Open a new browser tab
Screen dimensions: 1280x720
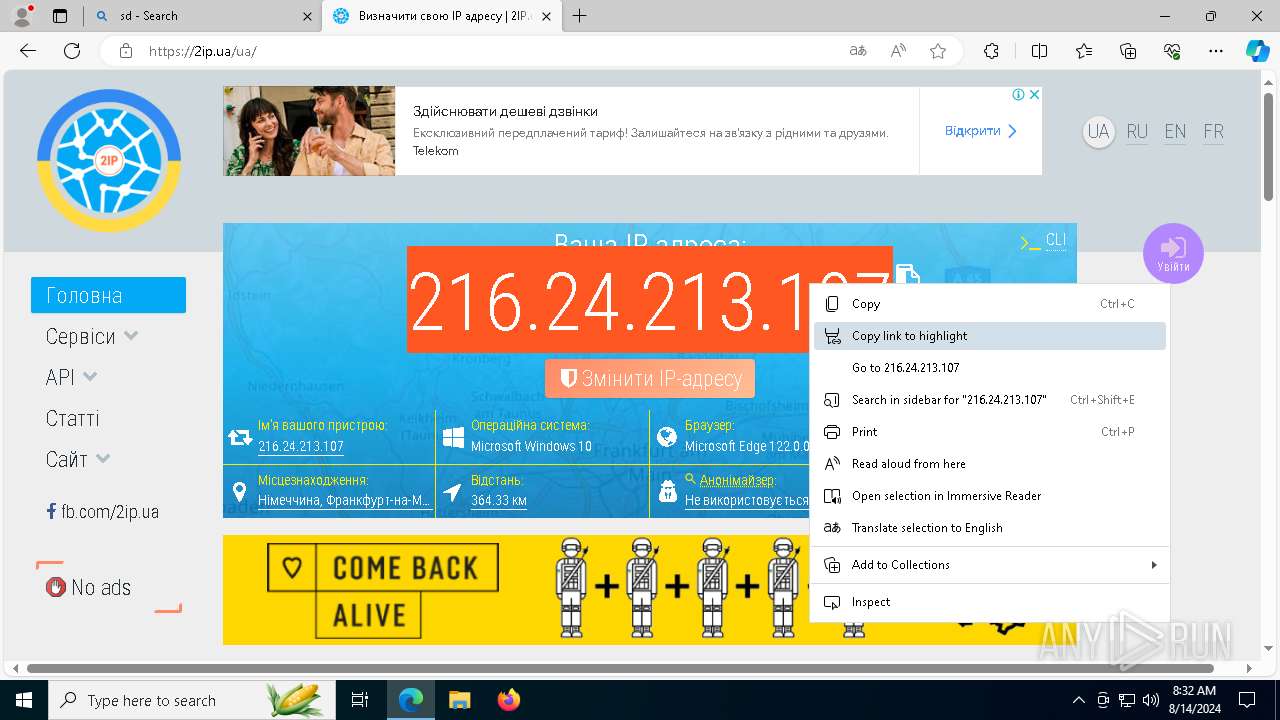coord(580,16)
